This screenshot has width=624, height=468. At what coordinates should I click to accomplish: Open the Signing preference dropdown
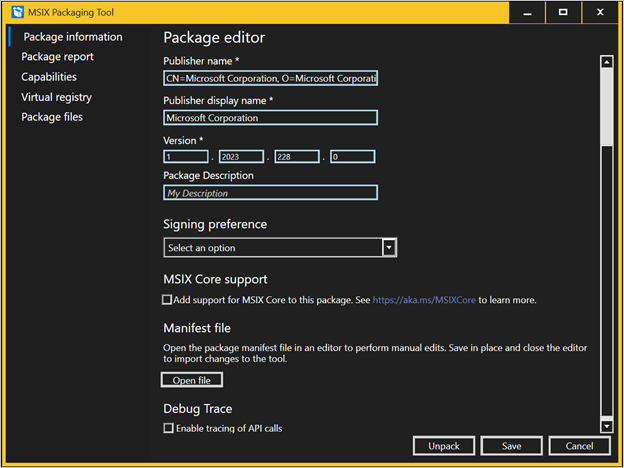click(280, 248)
